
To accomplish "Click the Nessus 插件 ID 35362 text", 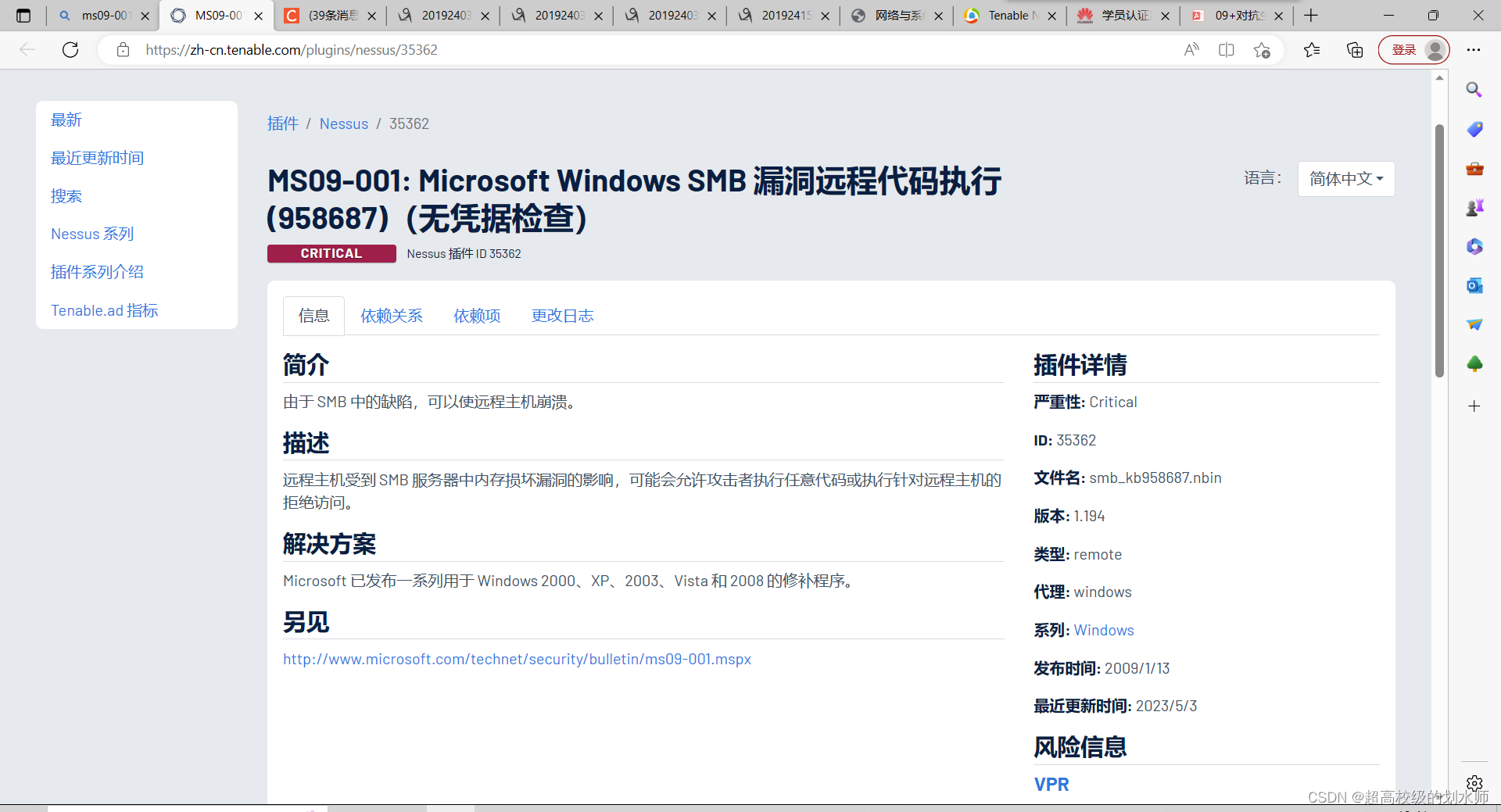I will [464, 253].
